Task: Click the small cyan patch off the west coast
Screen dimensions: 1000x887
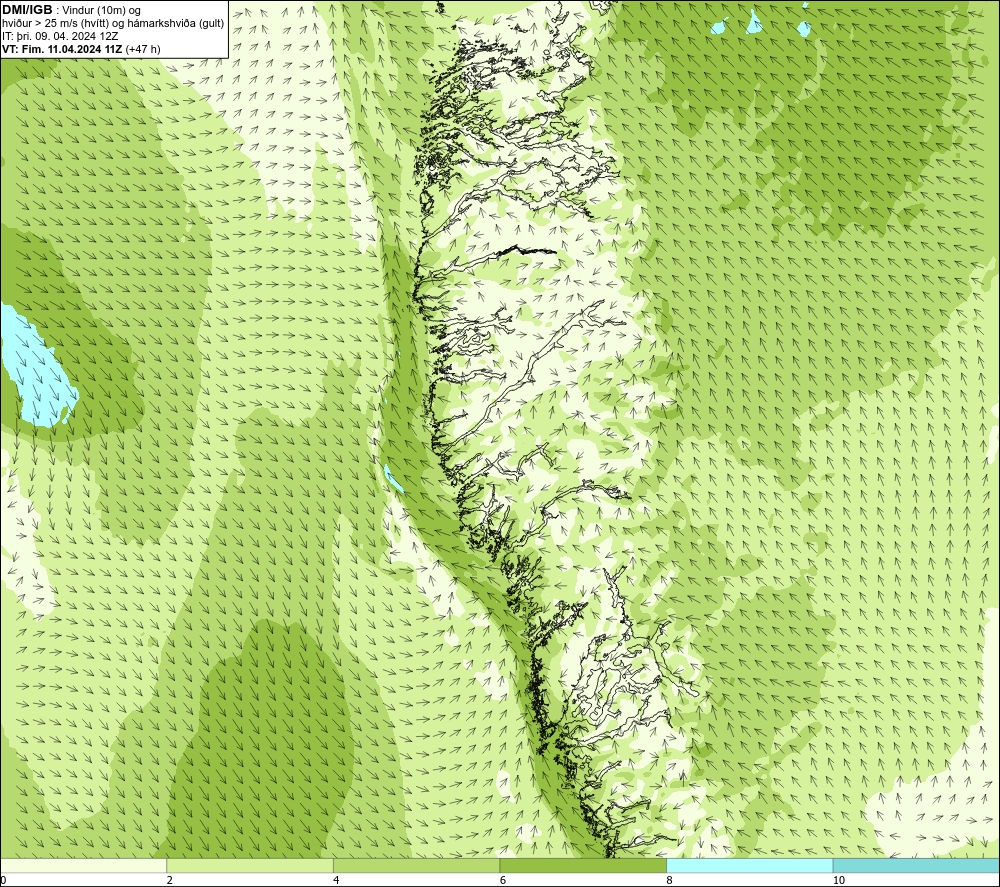Action: coord(393,479)
